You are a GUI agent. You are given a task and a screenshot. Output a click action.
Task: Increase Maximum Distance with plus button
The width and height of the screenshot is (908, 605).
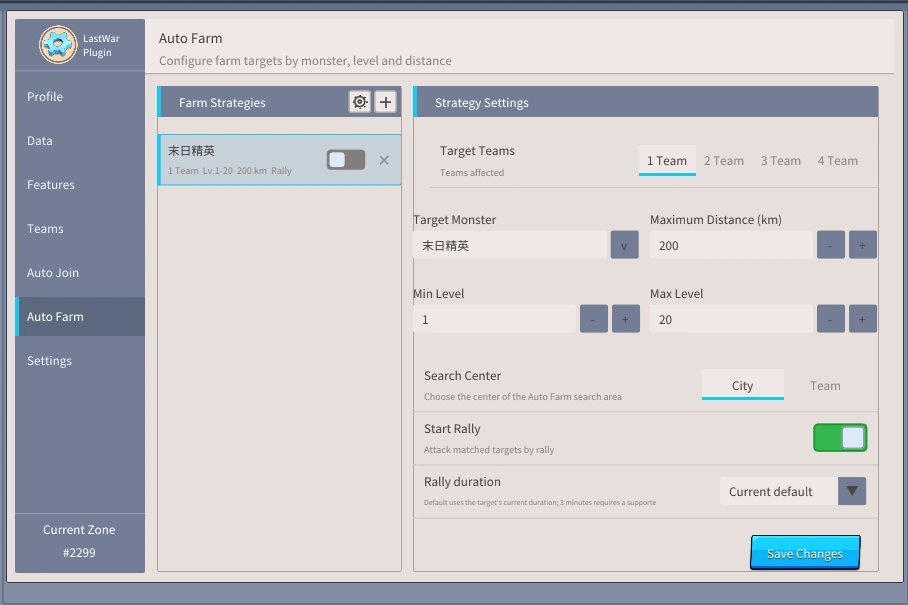862,245
